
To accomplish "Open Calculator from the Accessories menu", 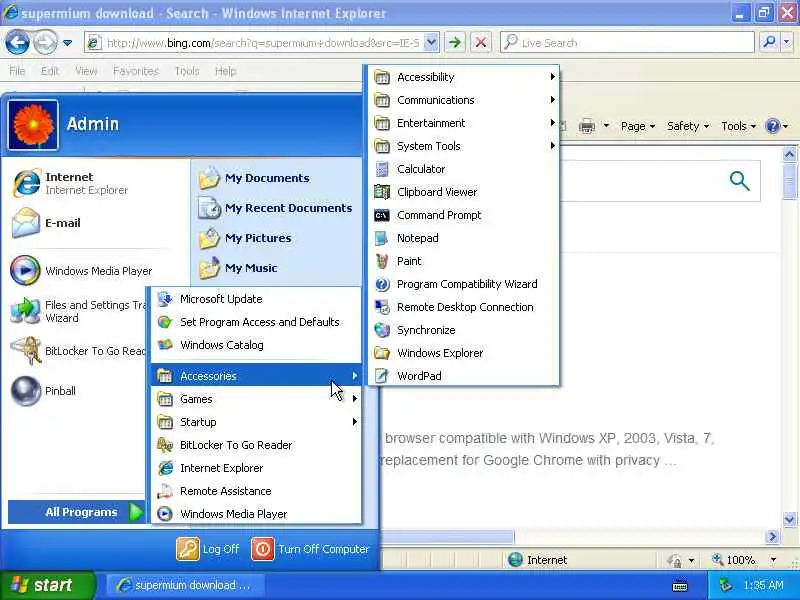I will (x=463, y=169).
